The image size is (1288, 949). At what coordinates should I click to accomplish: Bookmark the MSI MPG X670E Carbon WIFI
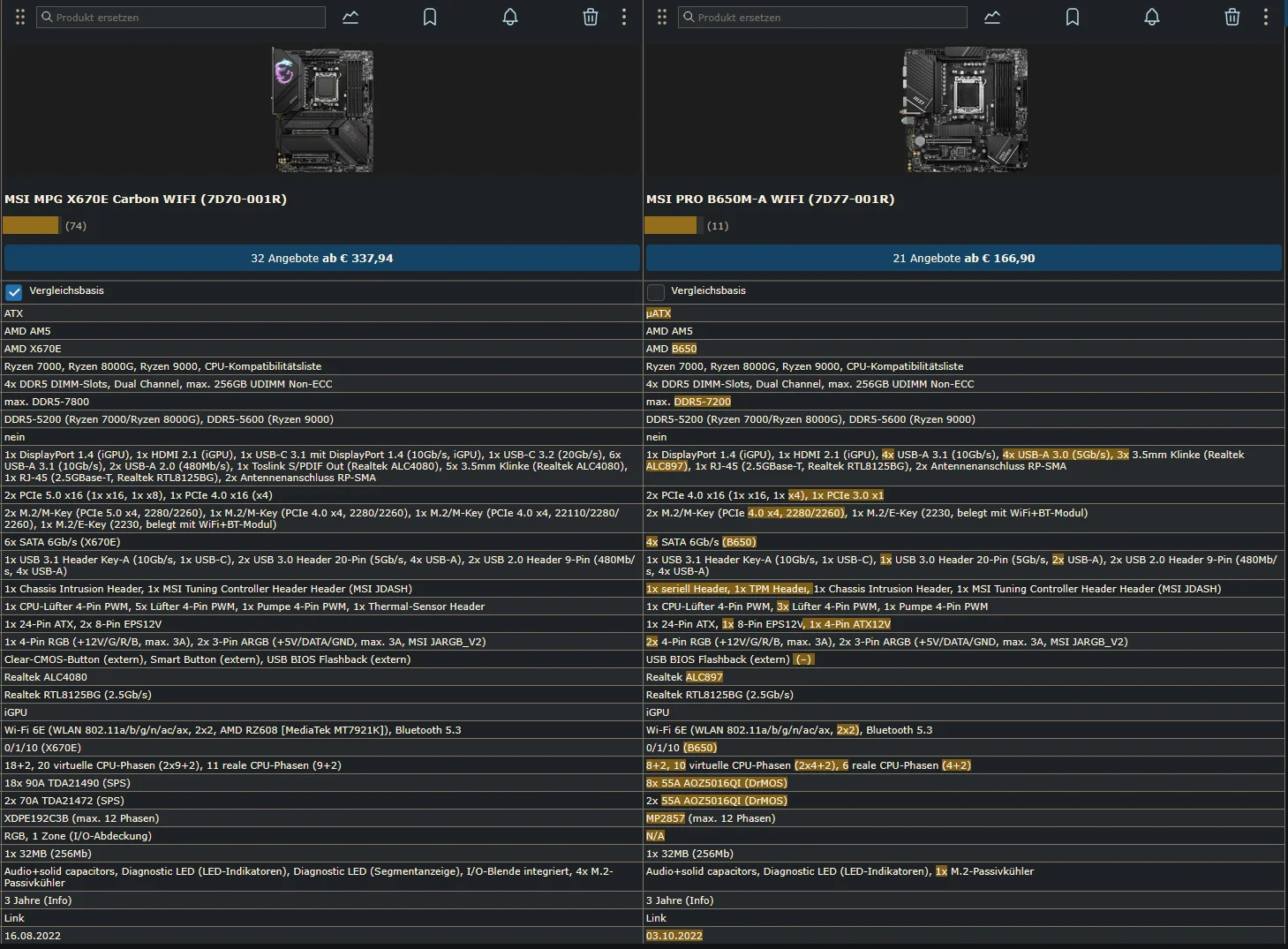click(x=430, y=17)
